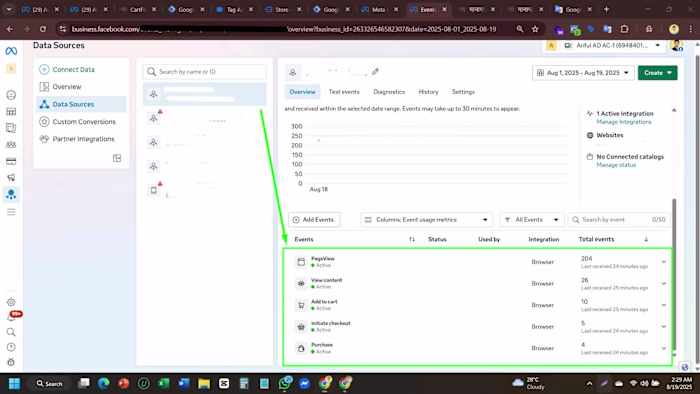Open the help question-mark icon in the sidebar
The width and height of the screenshot is (700, 394).
pos(11,347)
